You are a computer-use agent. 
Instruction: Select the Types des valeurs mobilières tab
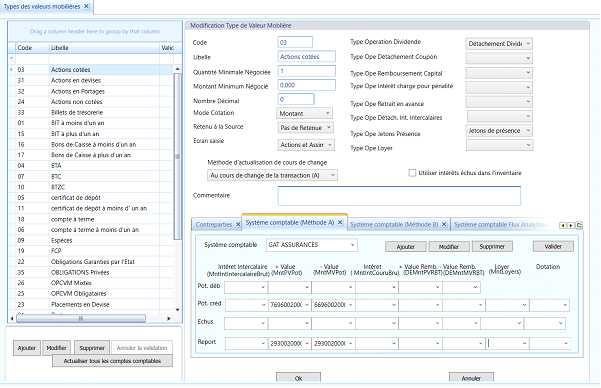41,7
